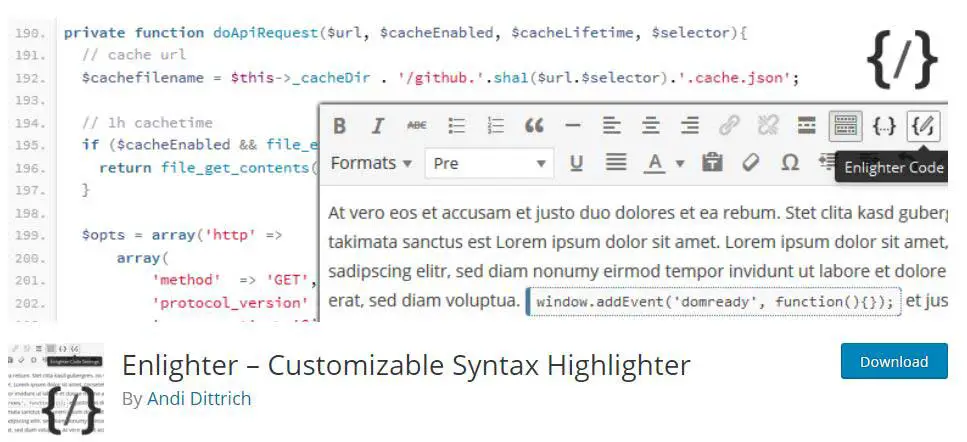Click the remove link icon
Screen dimensions: 967x442
(x=768, y=126)
